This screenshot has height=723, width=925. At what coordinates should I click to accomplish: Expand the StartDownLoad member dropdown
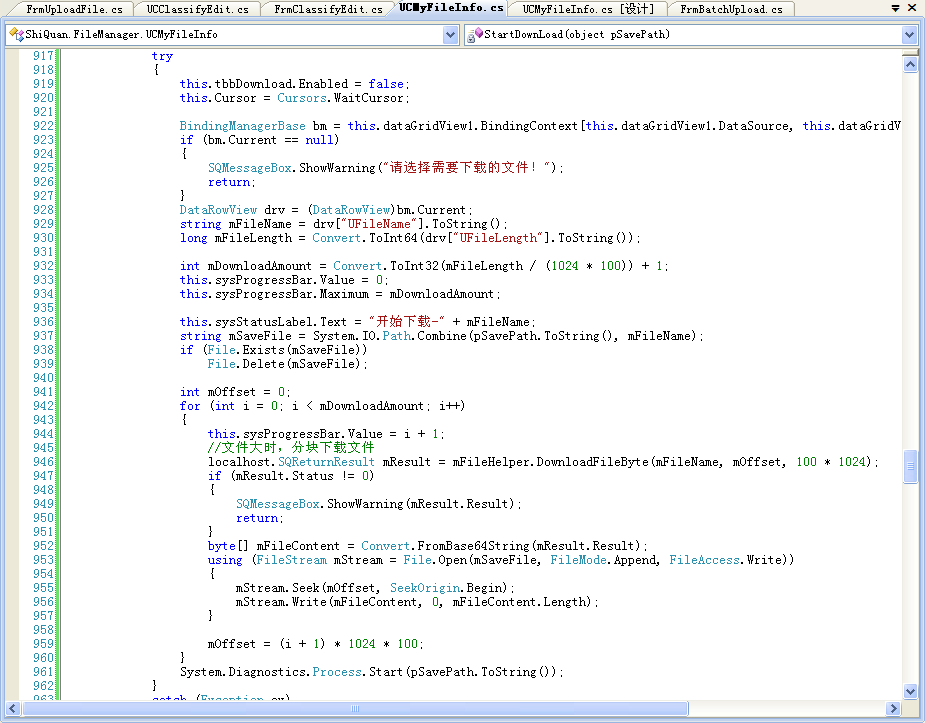[909, 35]
